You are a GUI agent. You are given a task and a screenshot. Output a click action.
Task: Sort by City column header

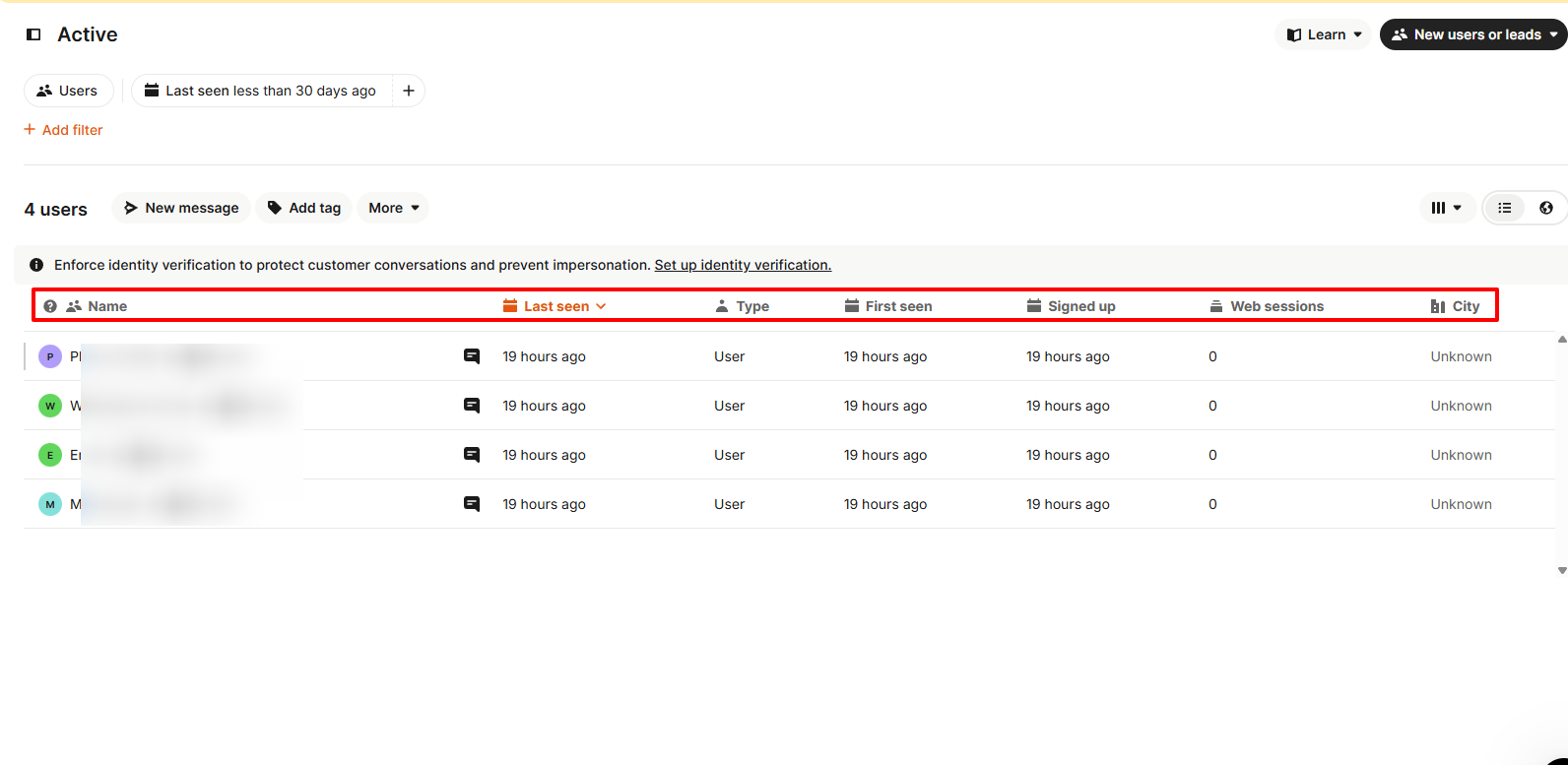1456,306
